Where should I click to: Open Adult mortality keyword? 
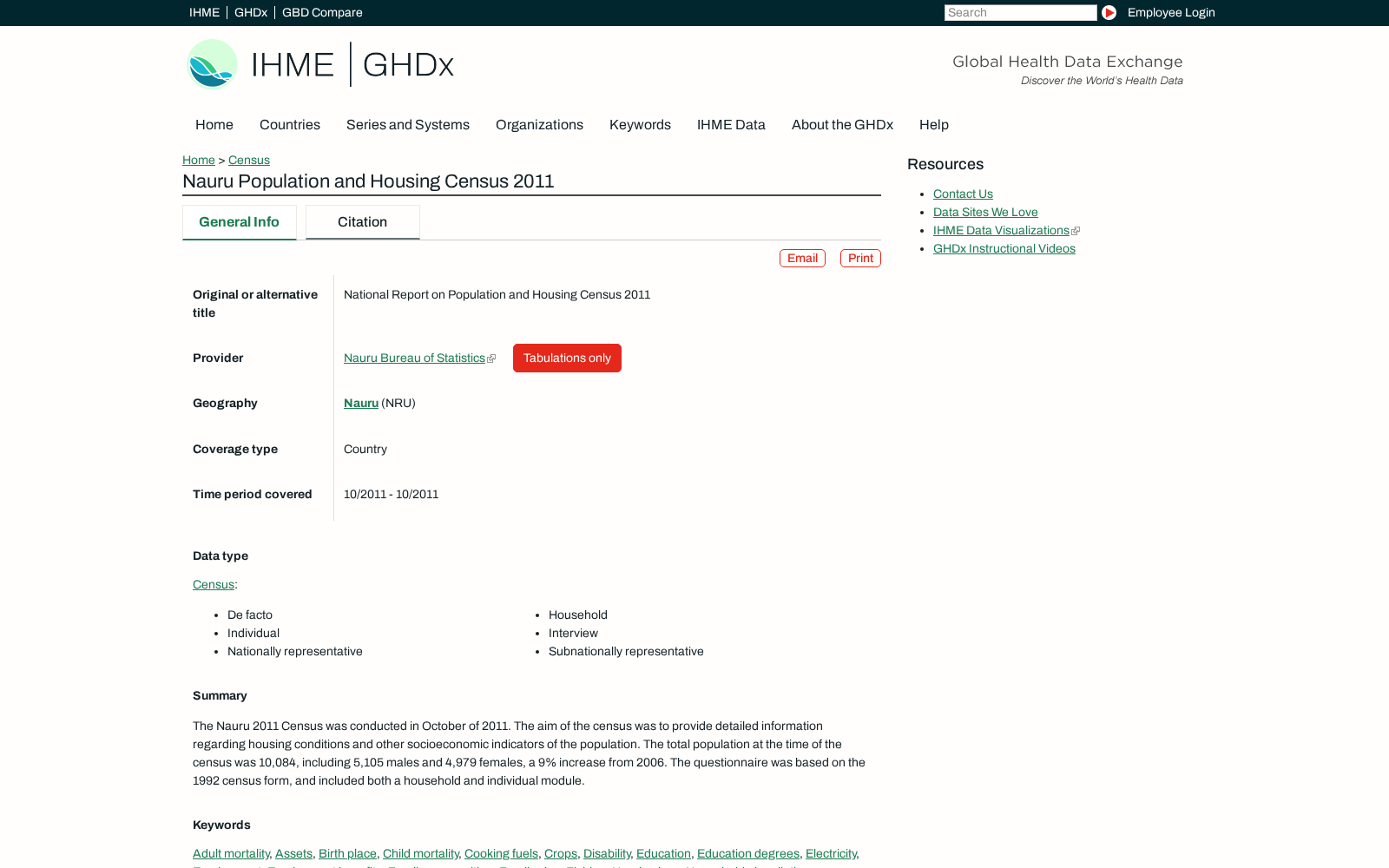[231, 853]
